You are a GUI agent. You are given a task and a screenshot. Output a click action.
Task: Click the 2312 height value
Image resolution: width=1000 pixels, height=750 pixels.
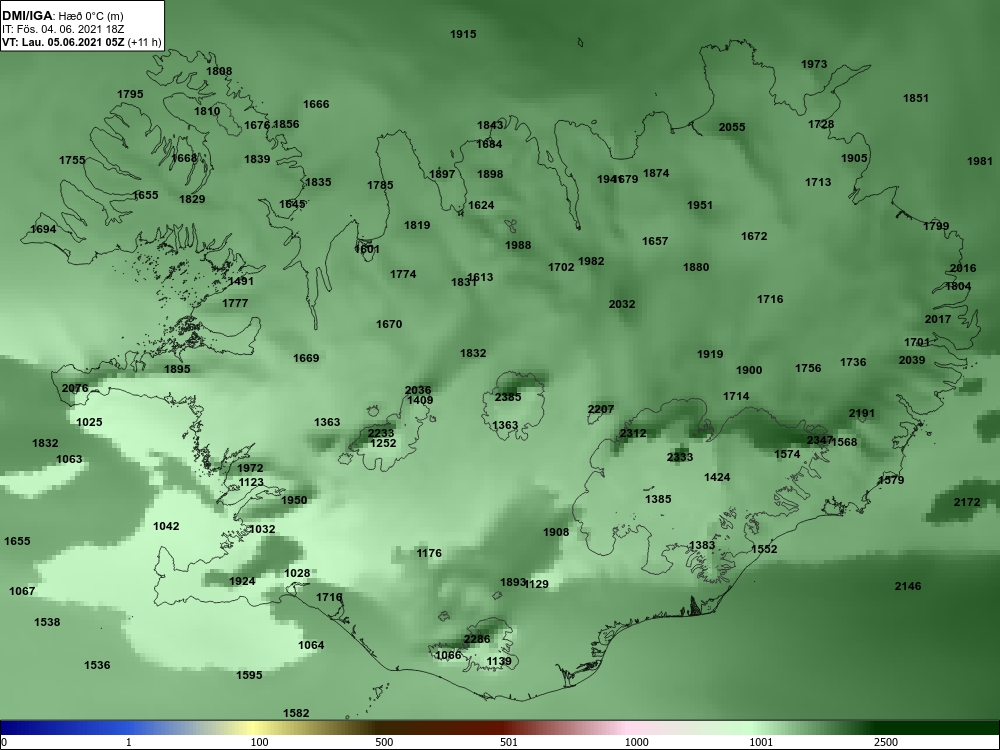click(x=633, y=434)
